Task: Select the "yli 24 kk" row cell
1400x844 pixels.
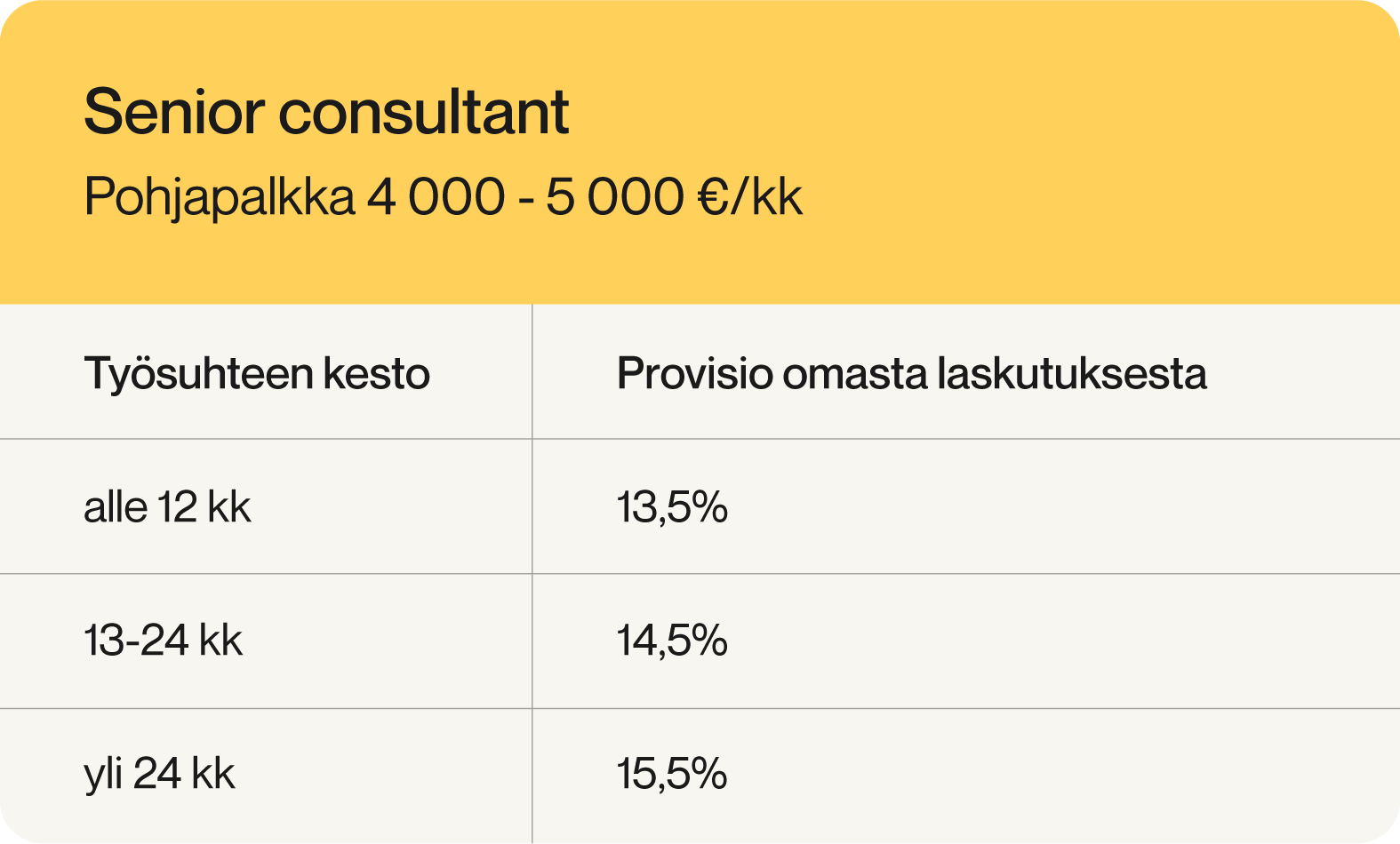Action: [159, 774]
